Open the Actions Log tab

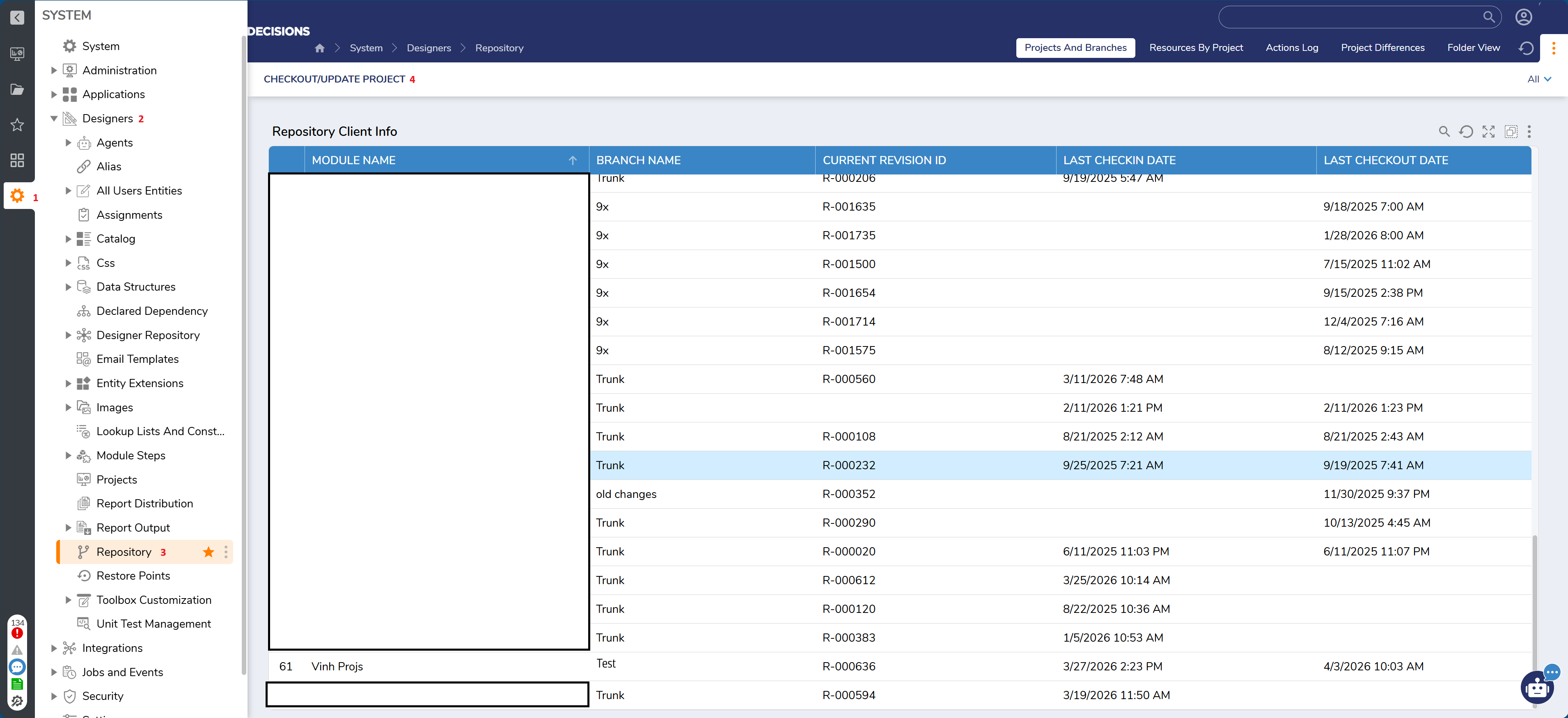(1292, 48)
